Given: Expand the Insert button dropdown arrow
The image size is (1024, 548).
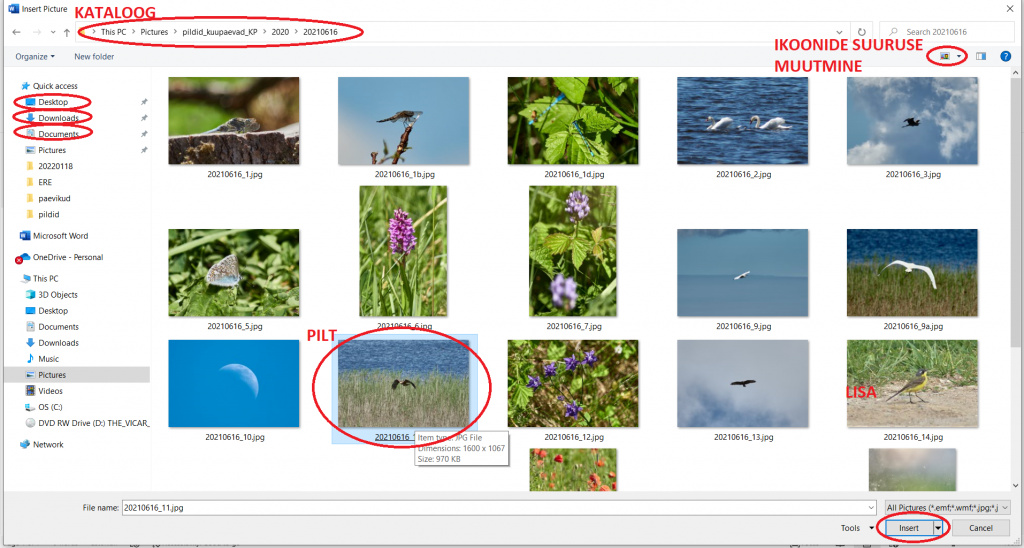Looking at the screenshot, I should (938, 528).
